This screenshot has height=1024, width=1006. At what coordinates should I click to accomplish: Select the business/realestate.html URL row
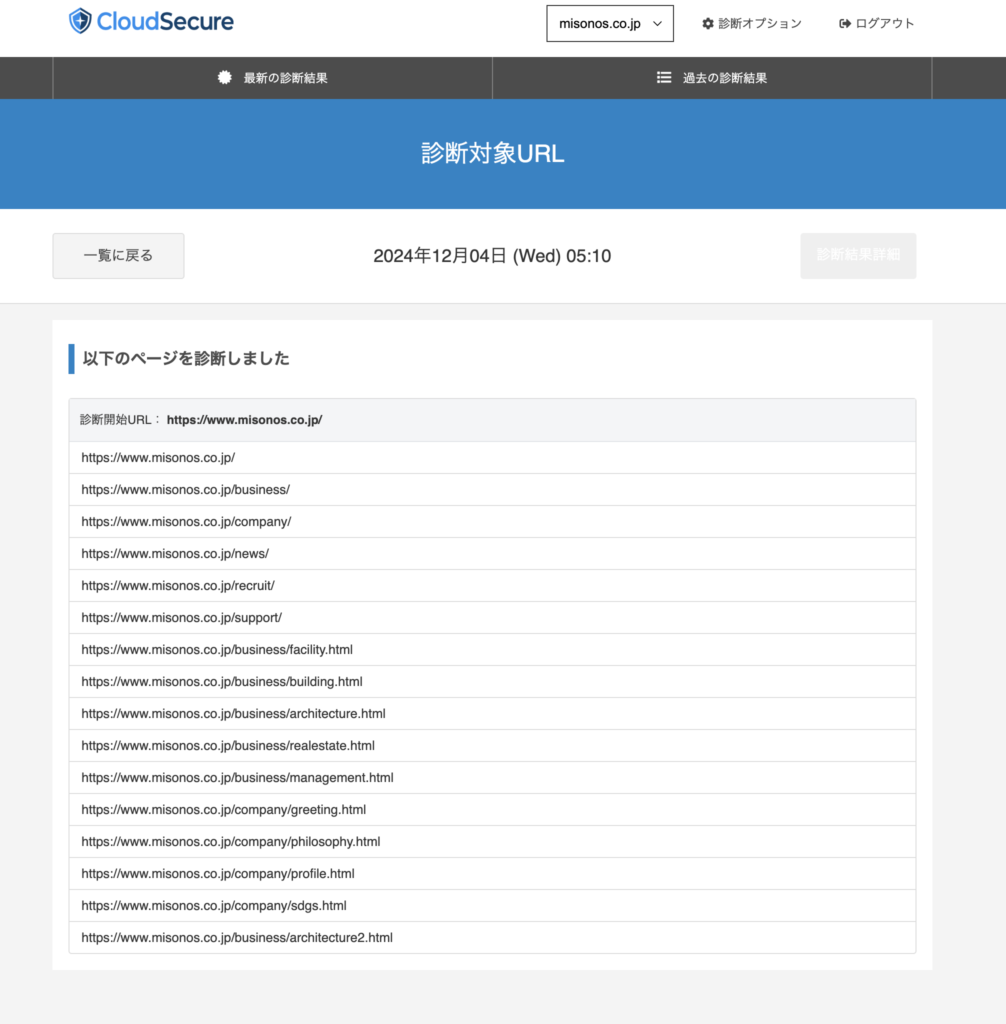228,746
